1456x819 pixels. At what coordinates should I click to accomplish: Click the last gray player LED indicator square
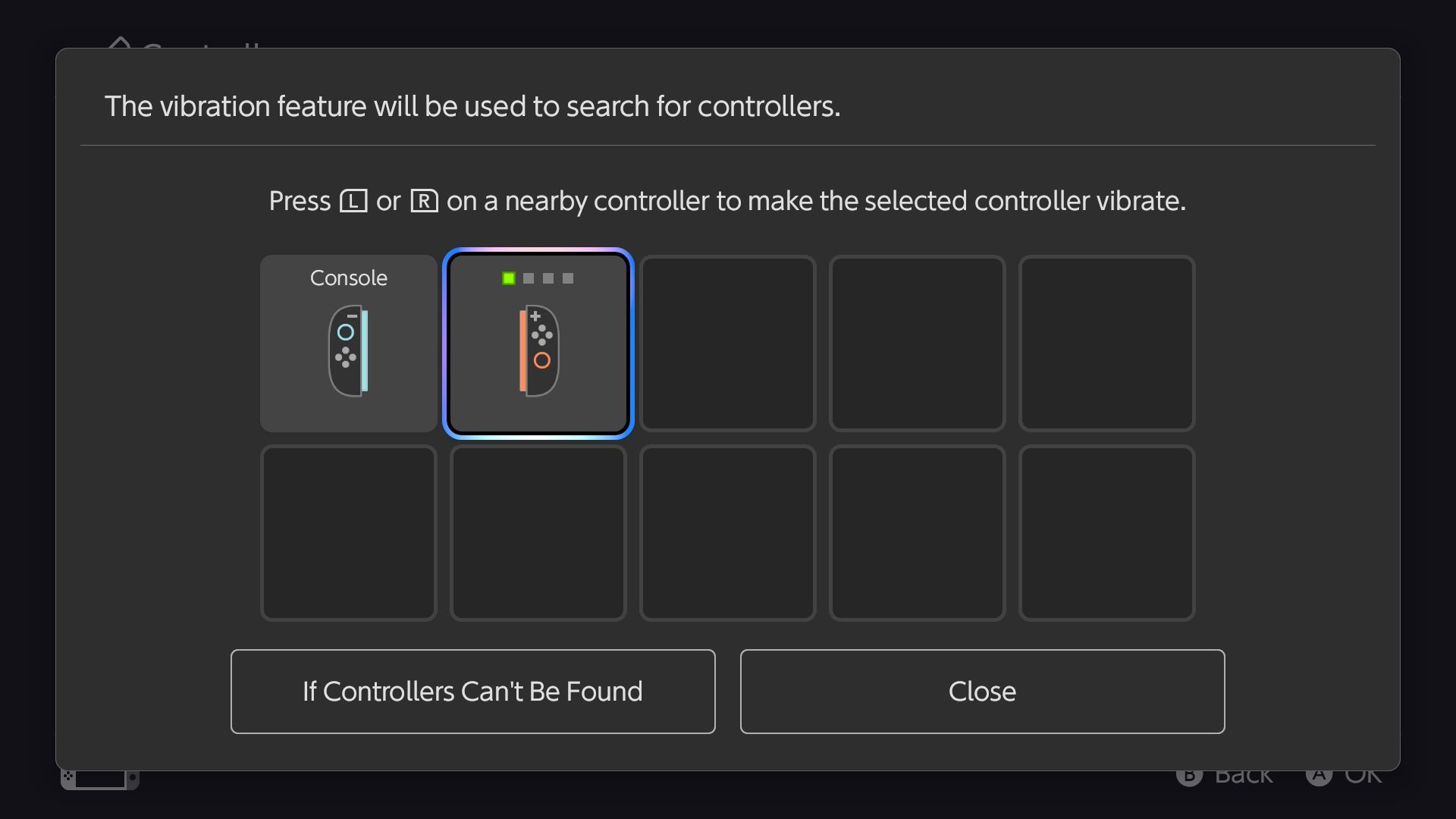tap(568, 278)
